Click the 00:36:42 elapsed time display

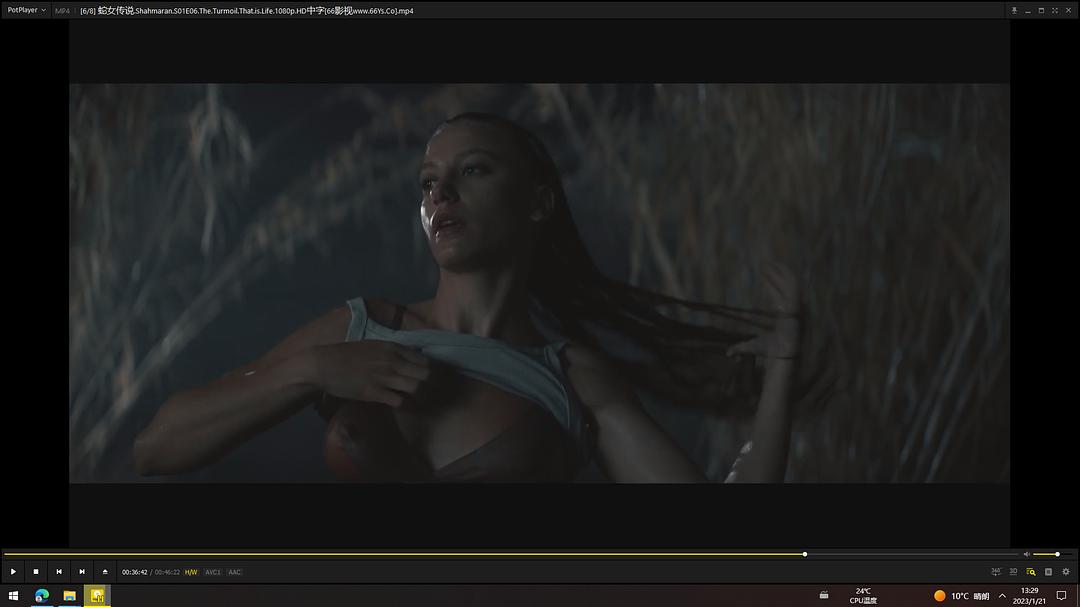click(134, 573)
